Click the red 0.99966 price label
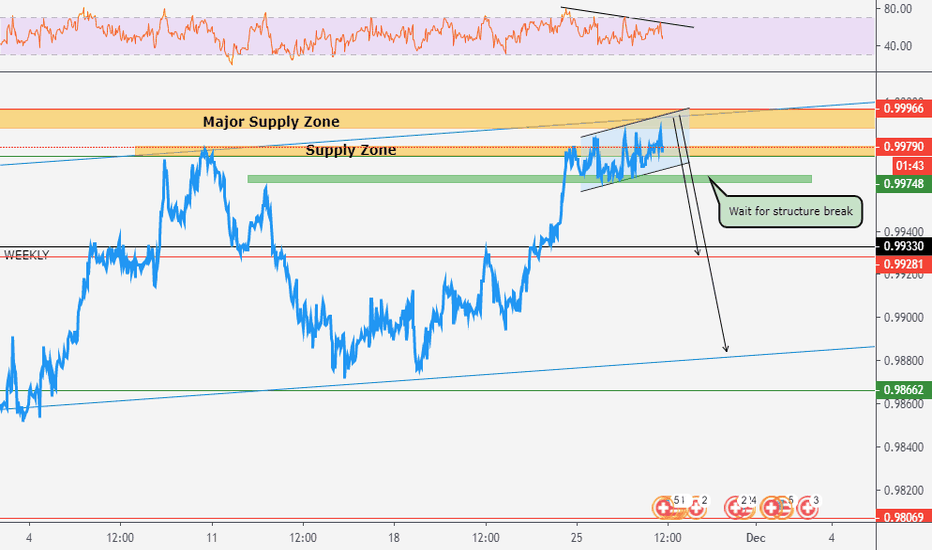Image resolution: width=932 pixels, height=550 pixels. coord(903,108)
